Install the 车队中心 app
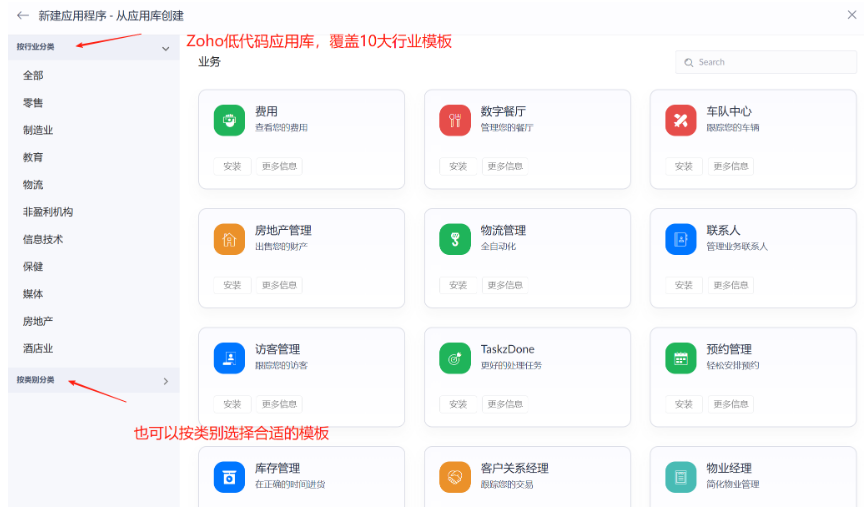865x515 pixels. (x=684, y=166)
